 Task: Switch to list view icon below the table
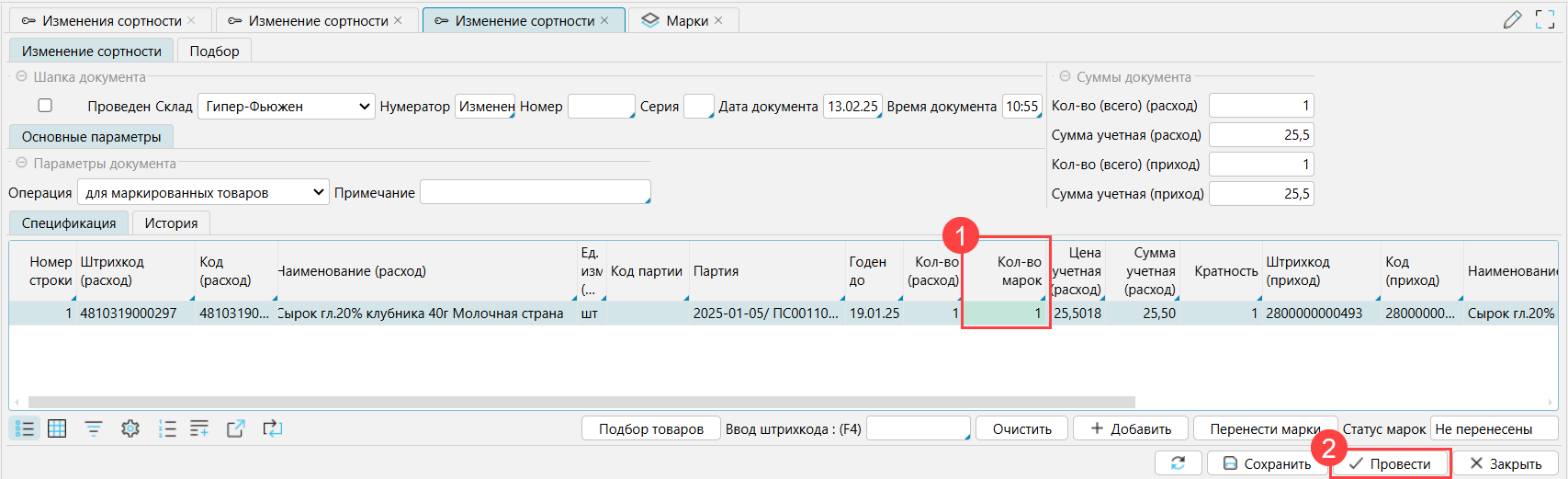[x=25, y=428]
